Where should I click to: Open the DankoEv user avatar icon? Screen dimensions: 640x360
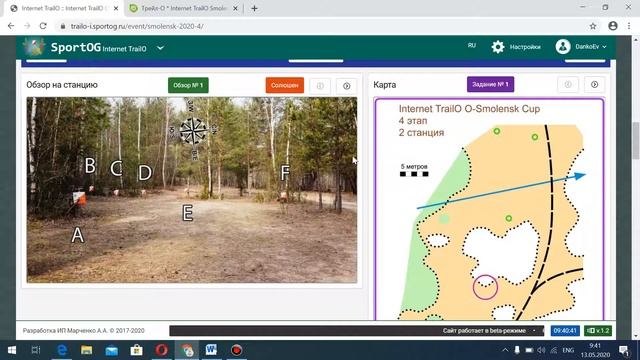(563, 47)
